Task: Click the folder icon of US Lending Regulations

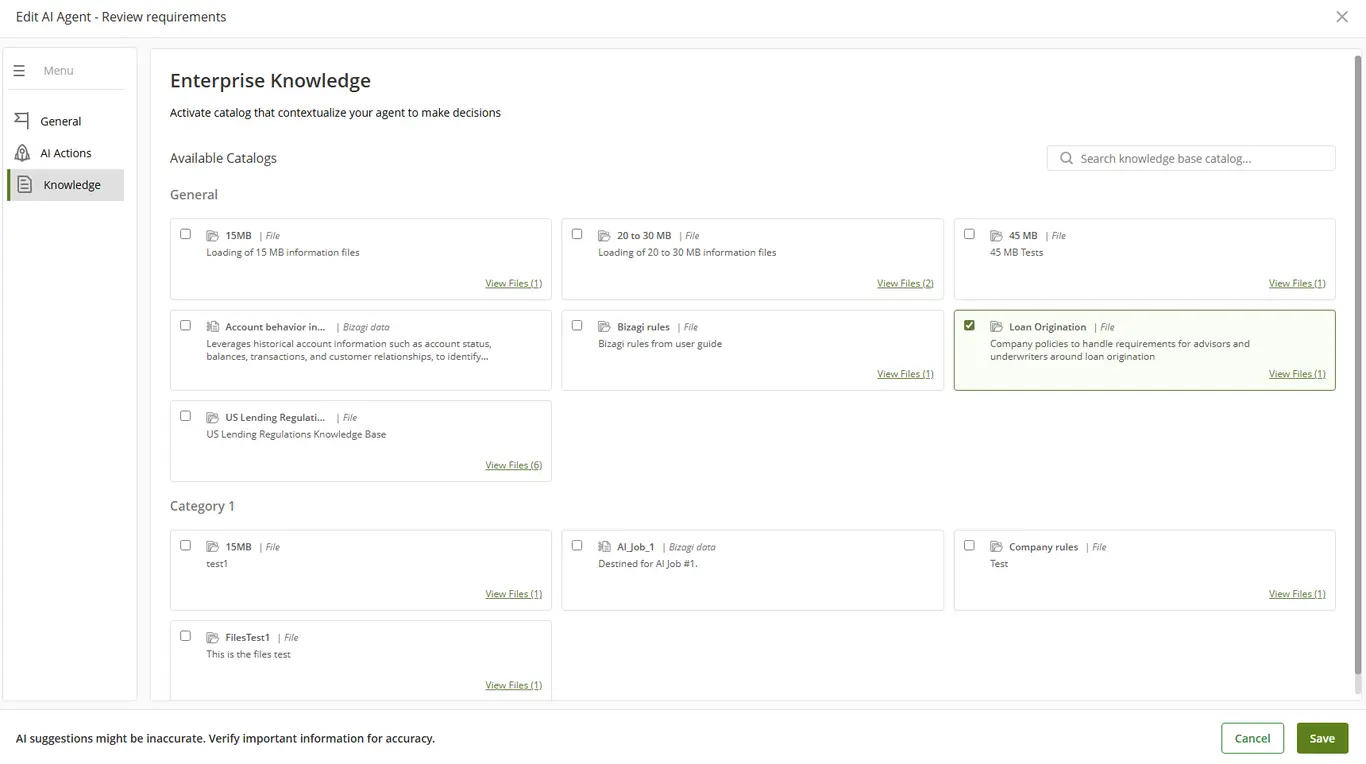Action: click(x=212, y=418)
